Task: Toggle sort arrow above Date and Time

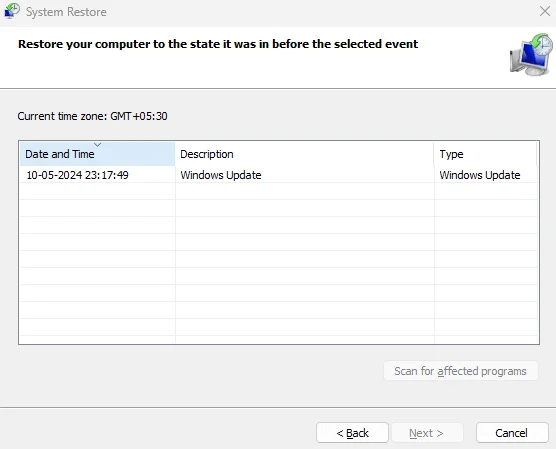Action: (x=98, y=145)
